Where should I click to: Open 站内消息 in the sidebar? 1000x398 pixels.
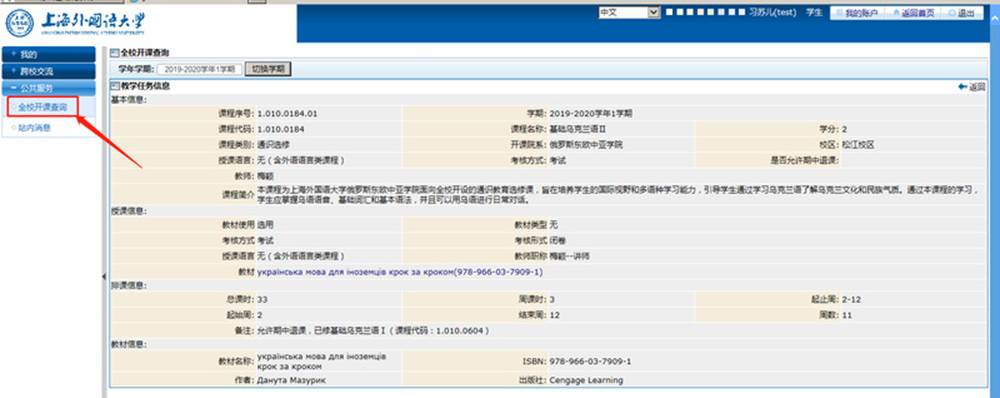pyautogui.click(x=34, y=128)
